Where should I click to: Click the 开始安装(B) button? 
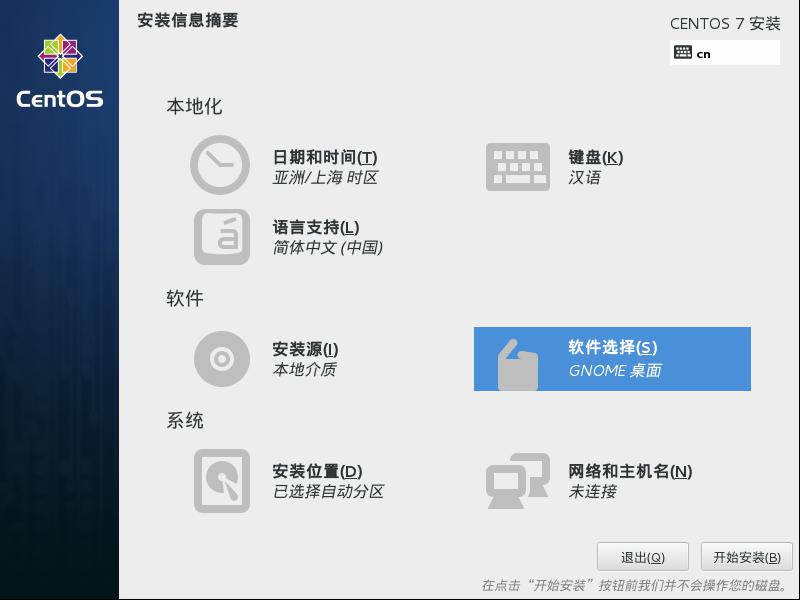pyautogui.click(x=747, y=557)
